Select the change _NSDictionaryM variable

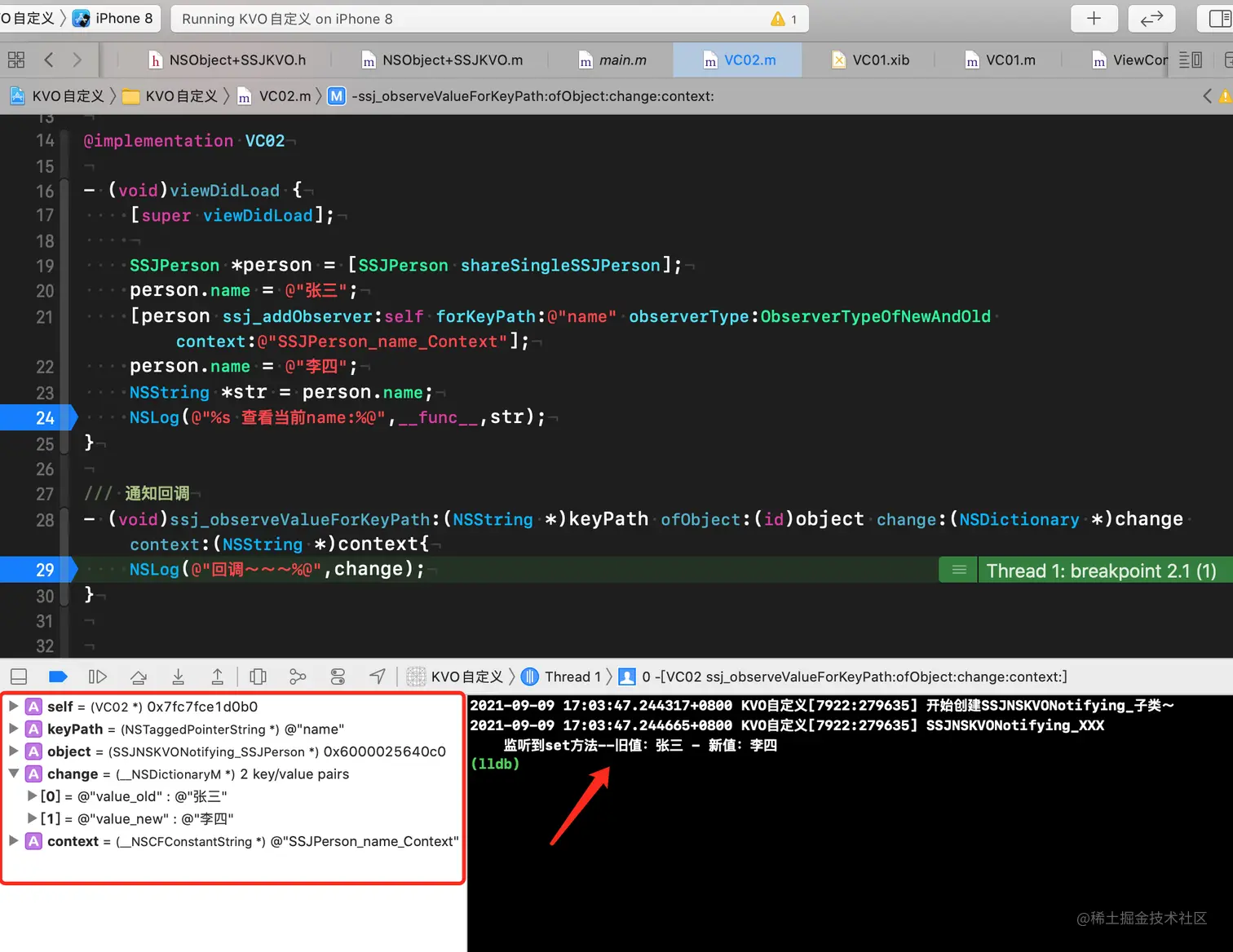coord(198,774)
